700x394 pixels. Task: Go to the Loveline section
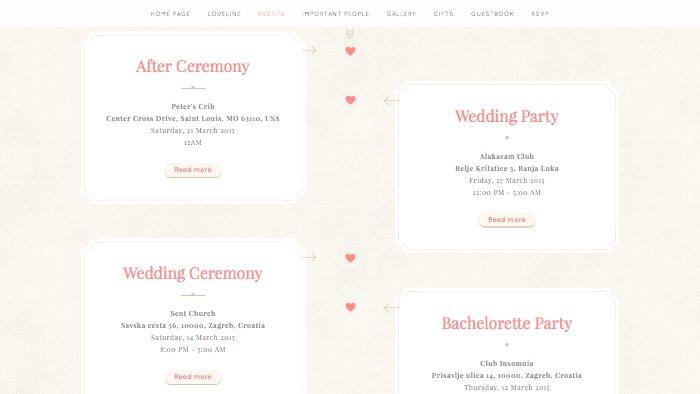click(224, 14)
